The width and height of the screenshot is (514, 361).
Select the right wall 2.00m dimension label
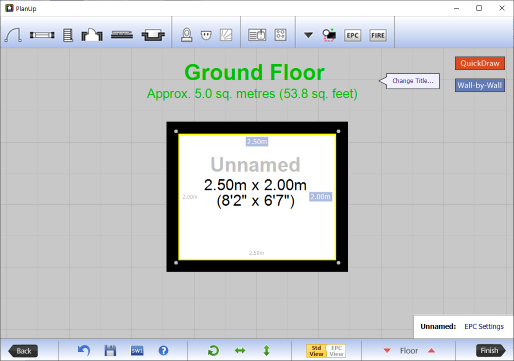(x=320, y=197)
